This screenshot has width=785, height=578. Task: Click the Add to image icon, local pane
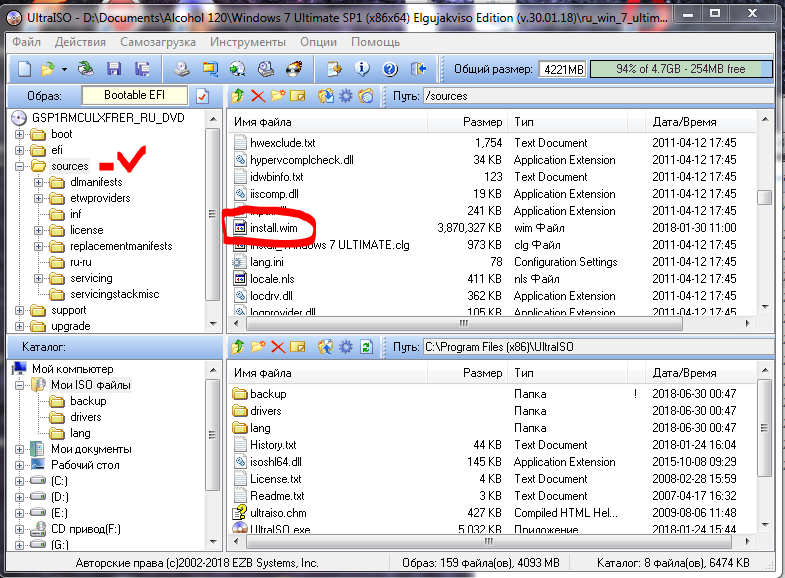click(326, 347)
